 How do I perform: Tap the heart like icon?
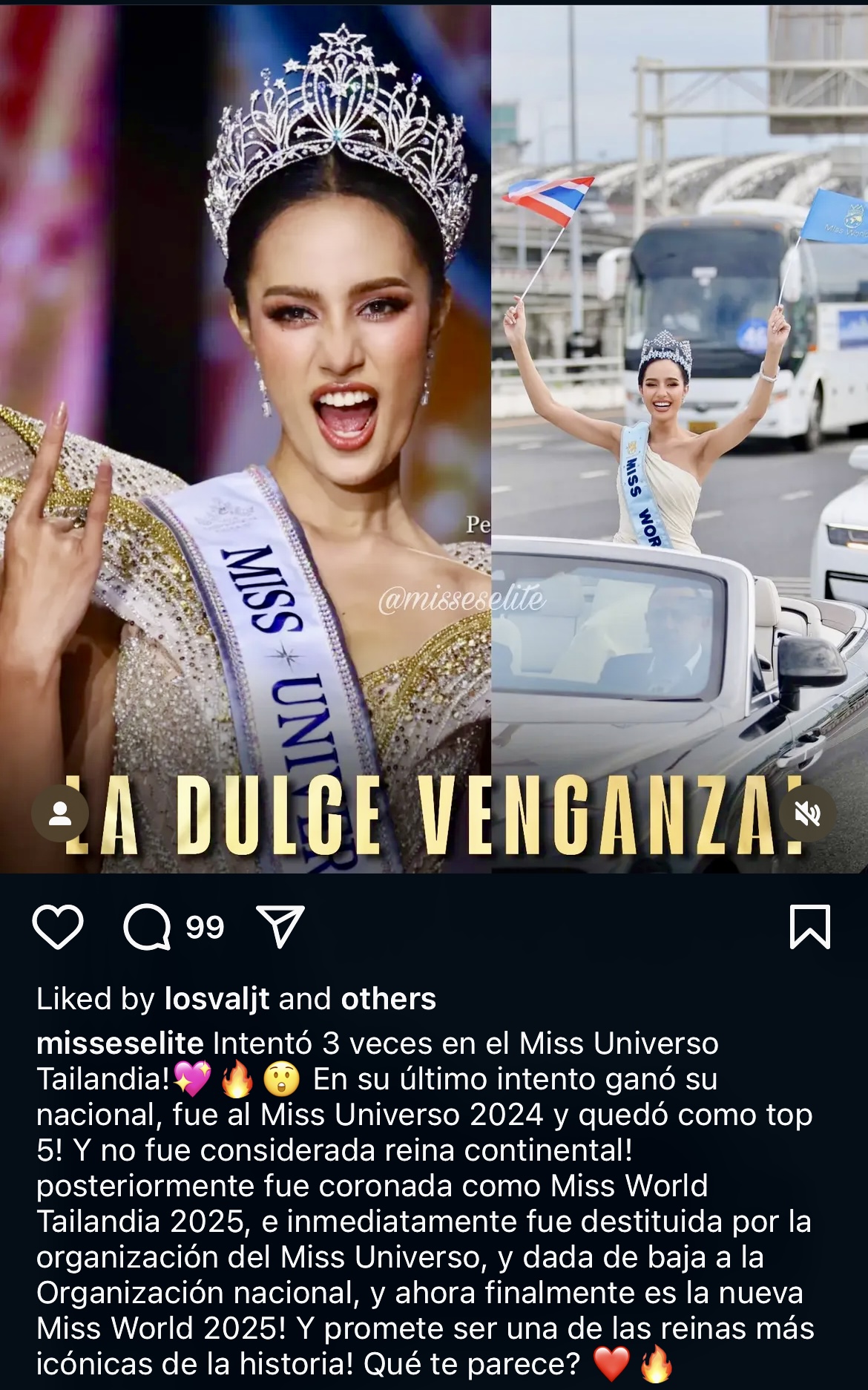pos(58,927)
